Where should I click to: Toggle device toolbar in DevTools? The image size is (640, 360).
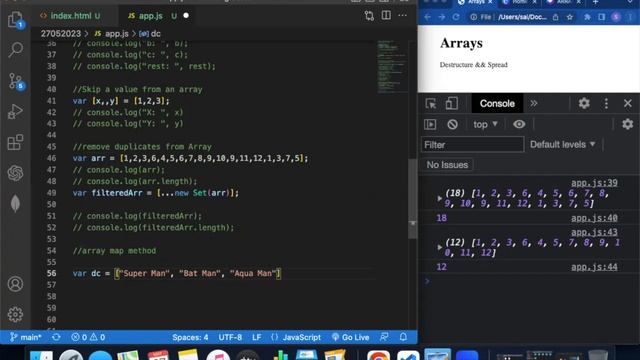tap(451, 104)
